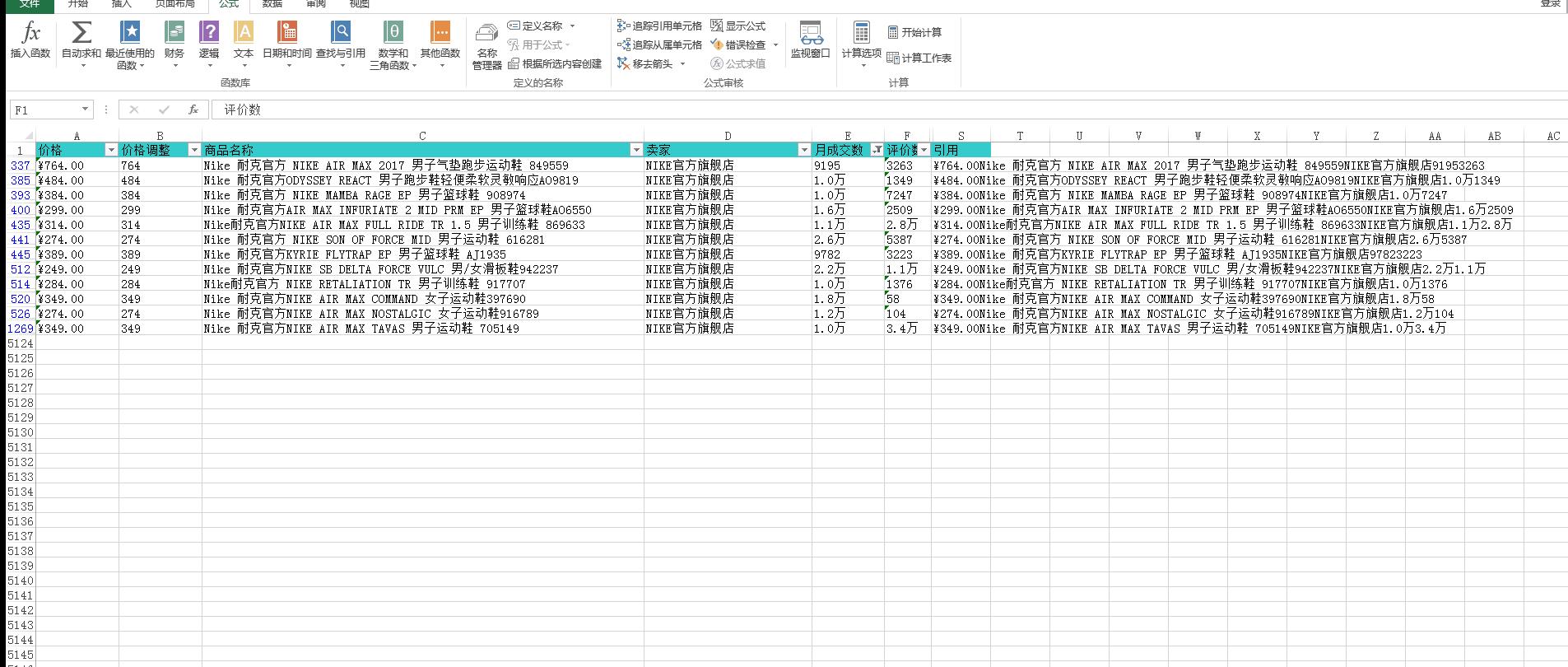This screenshot has height=667, width=1568.
Task: Switch to the Review (审阅) tab
Action: point(316,4)
